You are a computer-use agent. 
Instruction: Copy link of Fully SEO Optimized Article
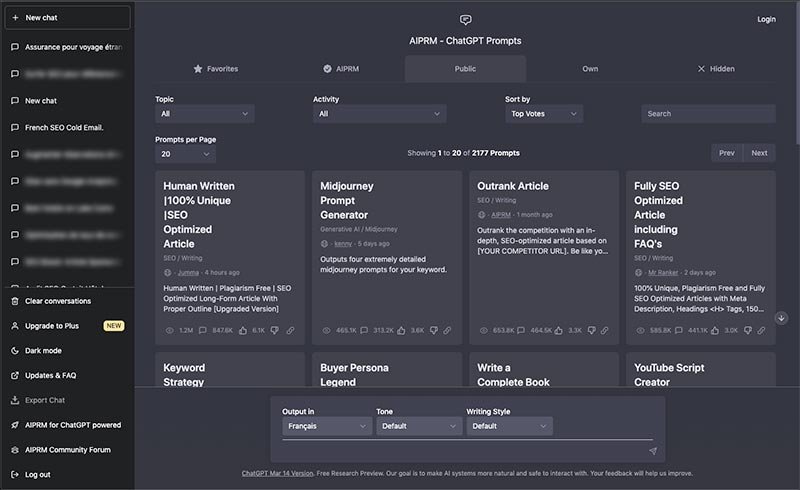coord(761,331)
